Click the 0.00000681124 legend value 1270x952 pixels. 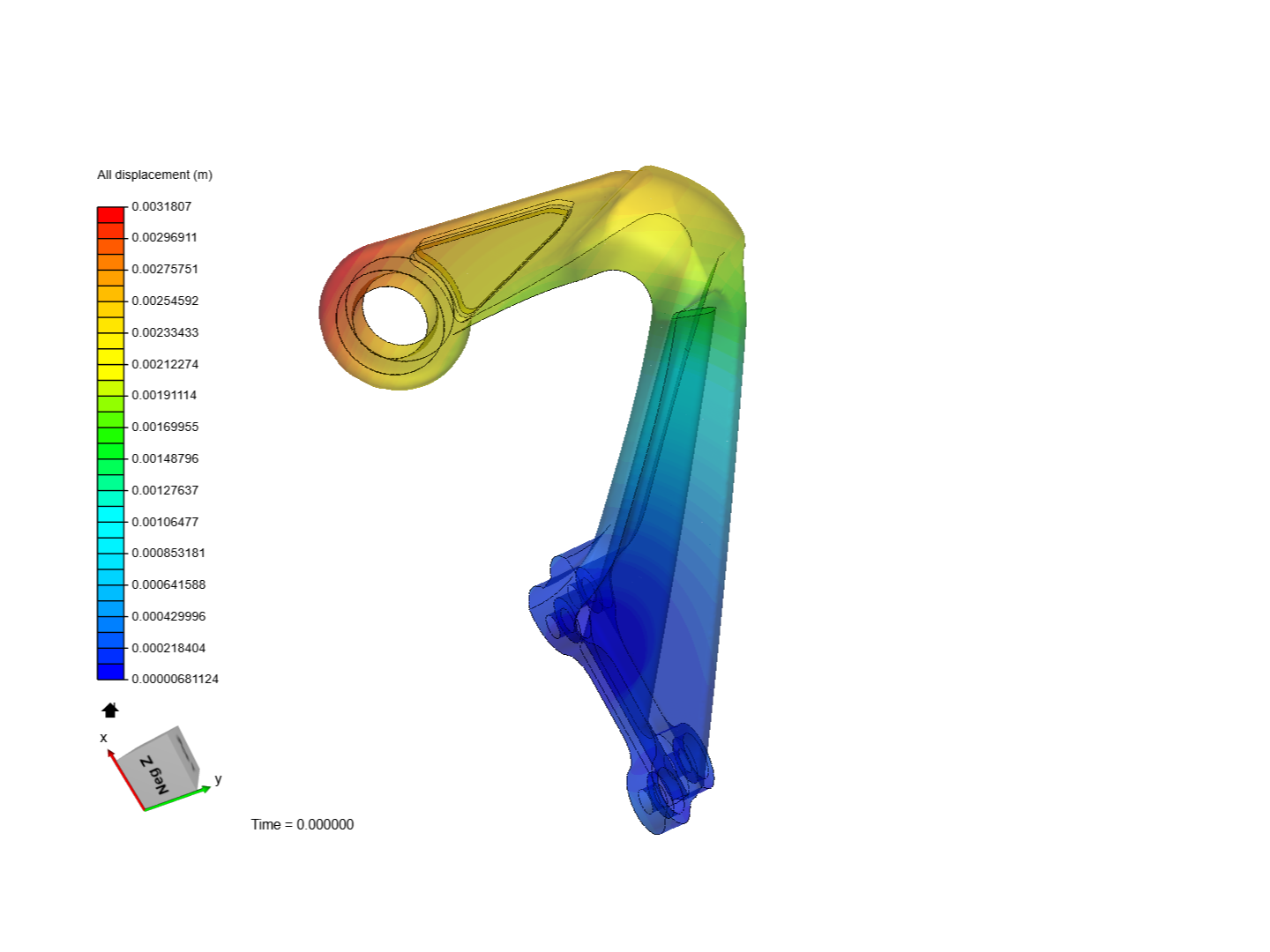(x=174, y=679)
